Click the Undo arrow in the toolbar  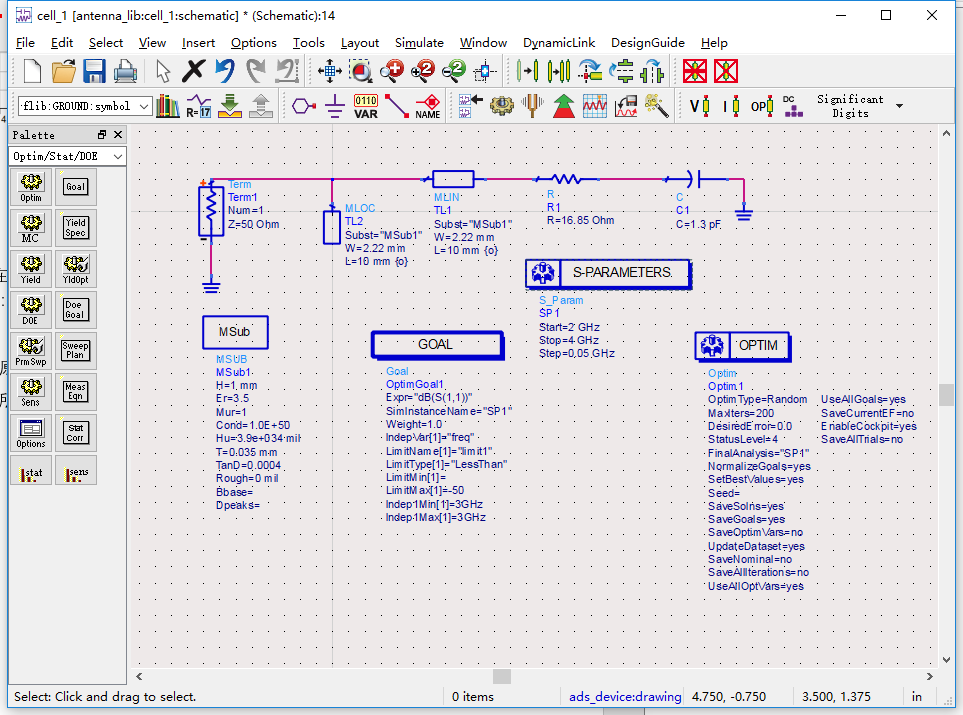click(225, 71)
